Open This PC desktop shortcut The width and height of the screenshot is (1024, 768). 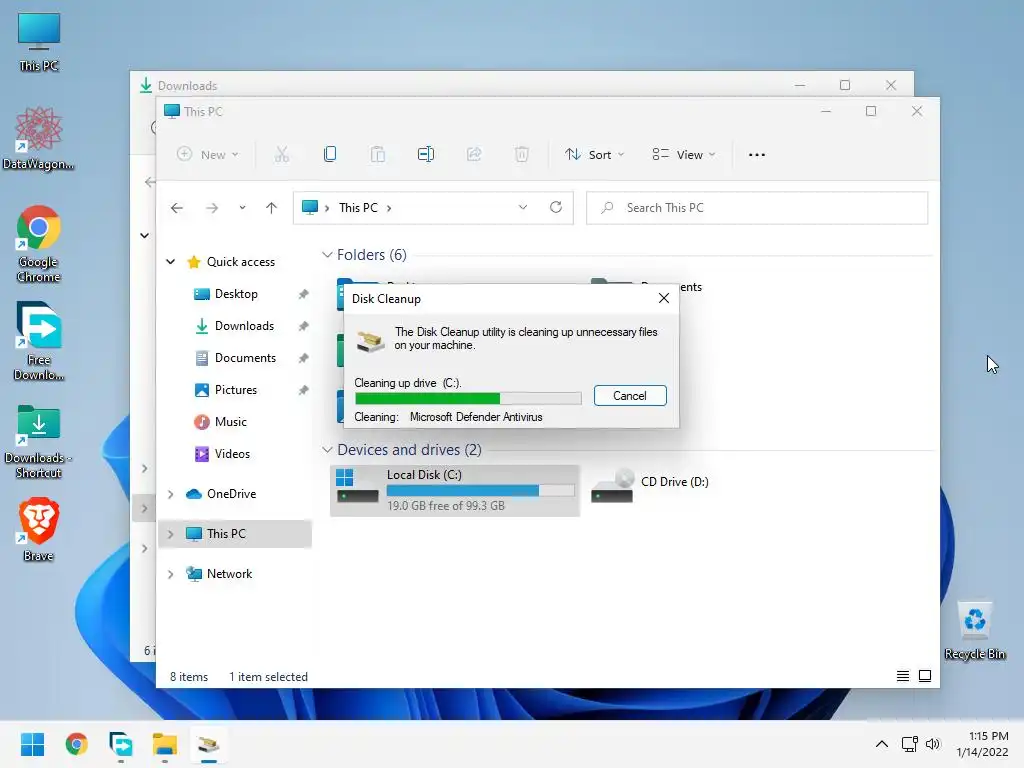(x=39, y=42)
